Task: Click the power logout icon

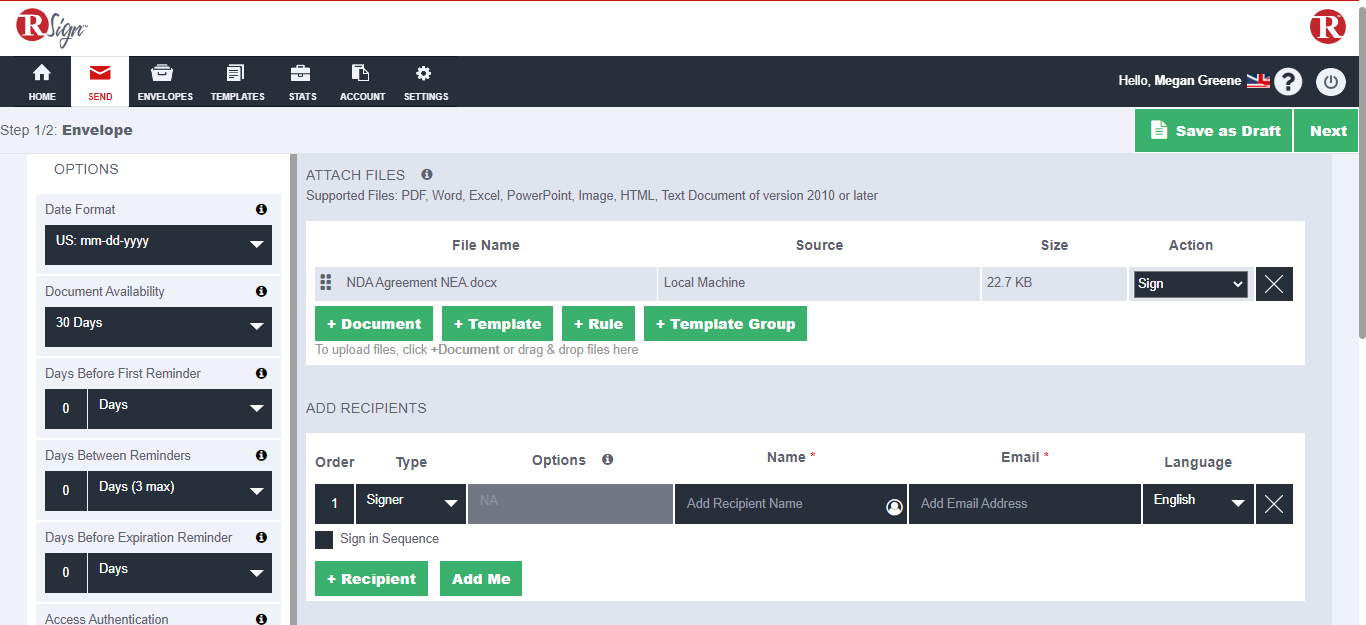Action: click(x=1330, y=82)
